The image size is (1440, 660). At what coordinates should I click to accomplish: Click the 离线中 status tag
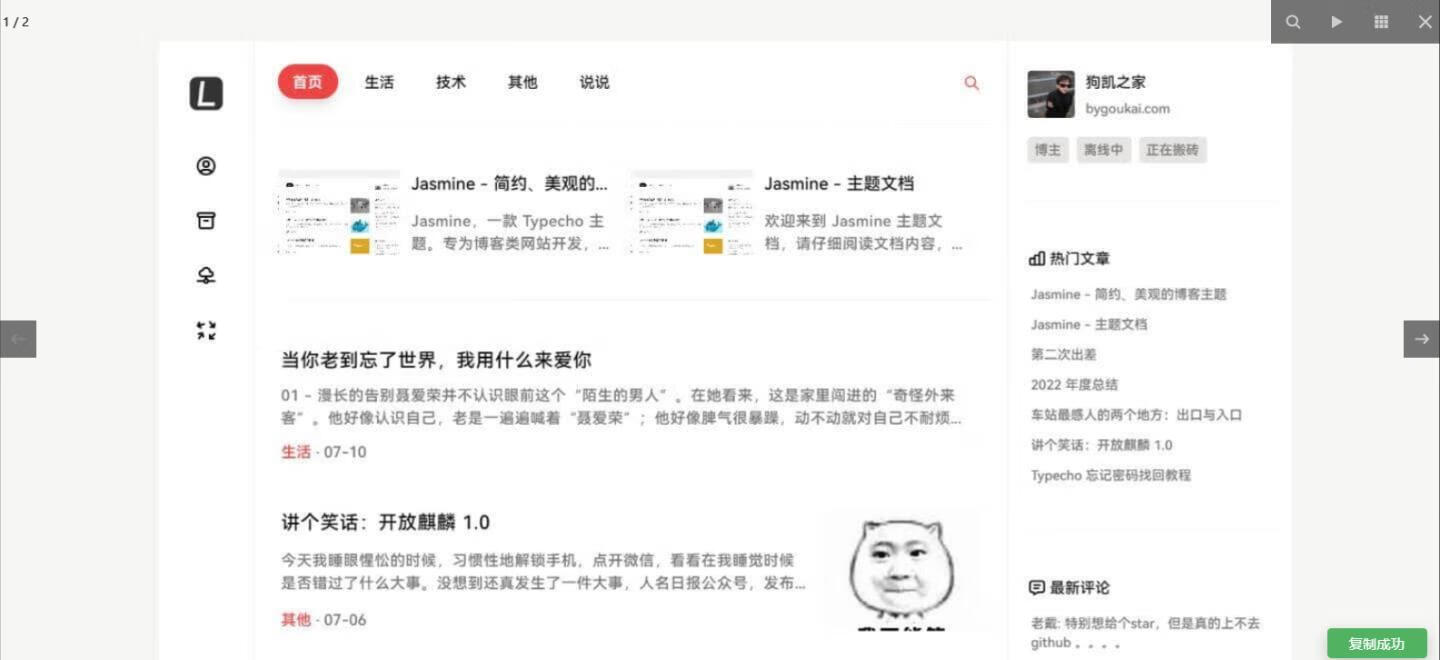point(1103,150)
